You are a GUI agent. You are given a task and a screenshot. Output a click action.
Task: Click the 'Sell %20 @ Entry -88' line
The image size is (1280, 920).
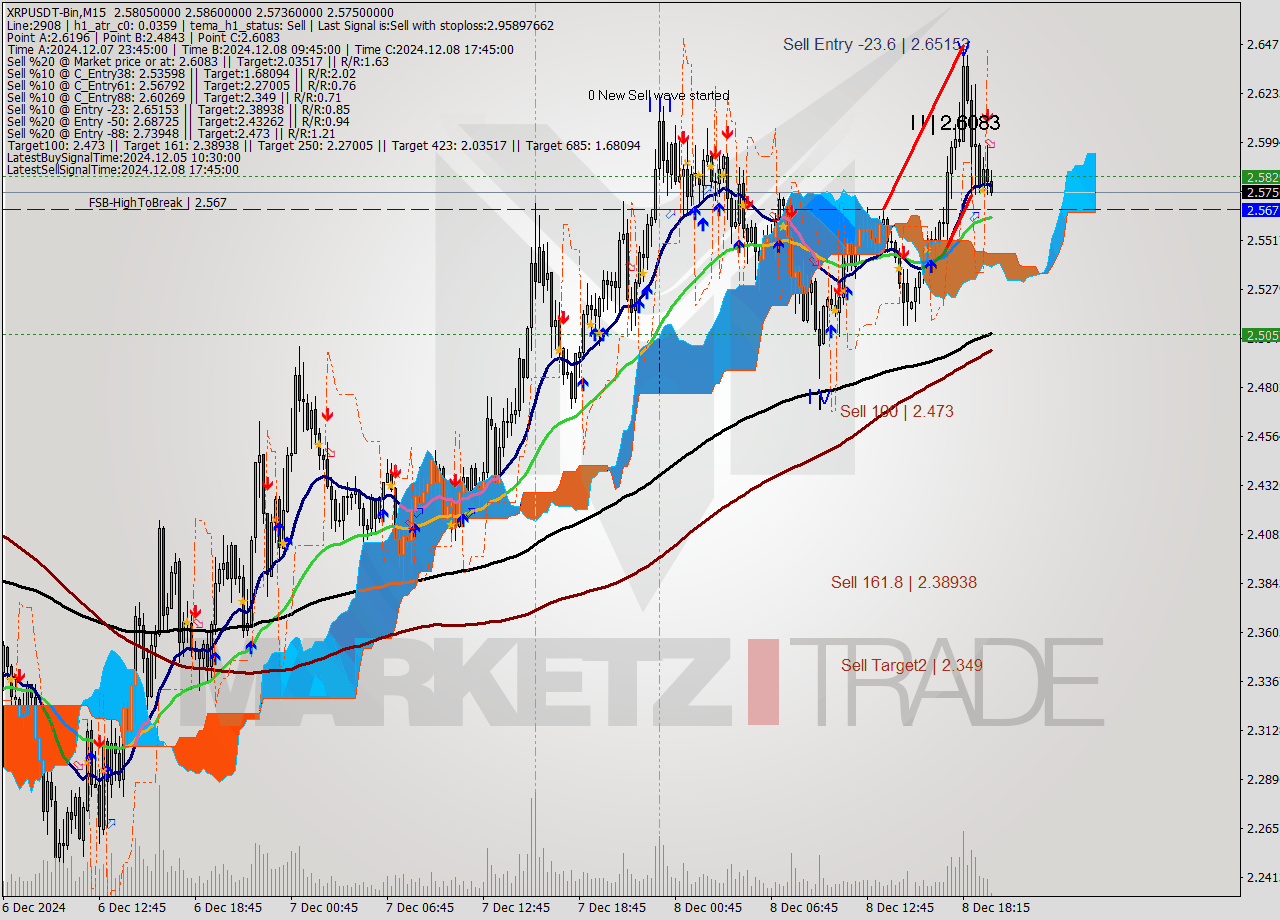coord(170,133)
